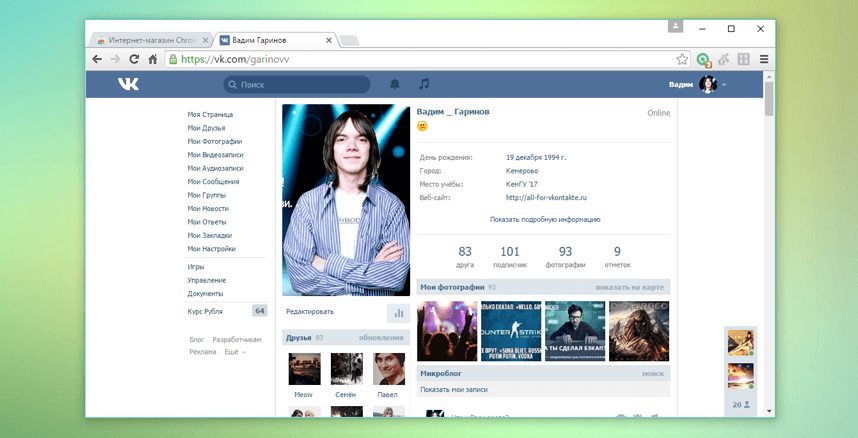Open Мои Группы in sidebar
This screenshot has height=438, width=858.
coord(206,195)
